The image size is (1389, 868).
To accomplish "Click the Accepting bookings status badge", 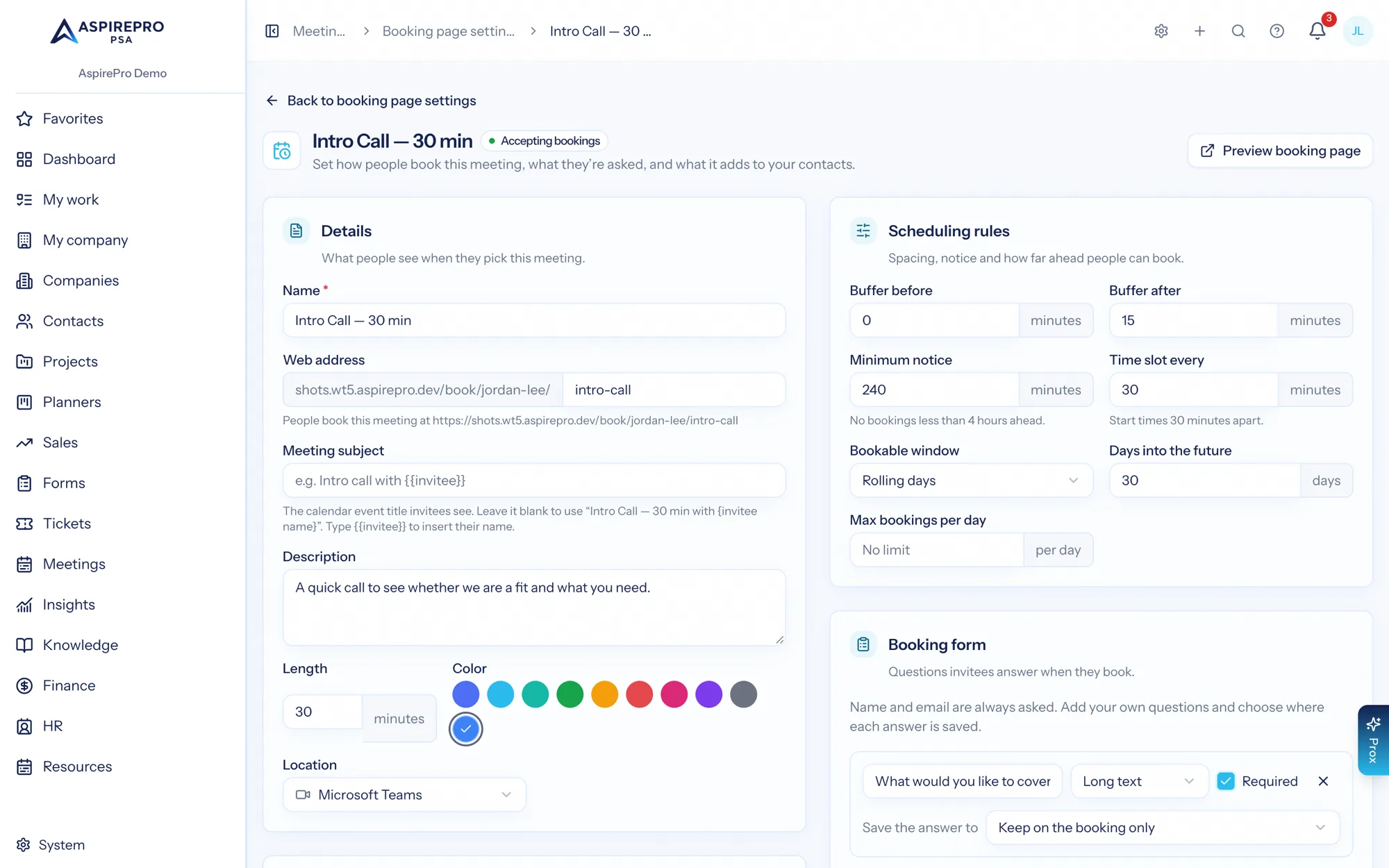I will click(x=544, y=141).
